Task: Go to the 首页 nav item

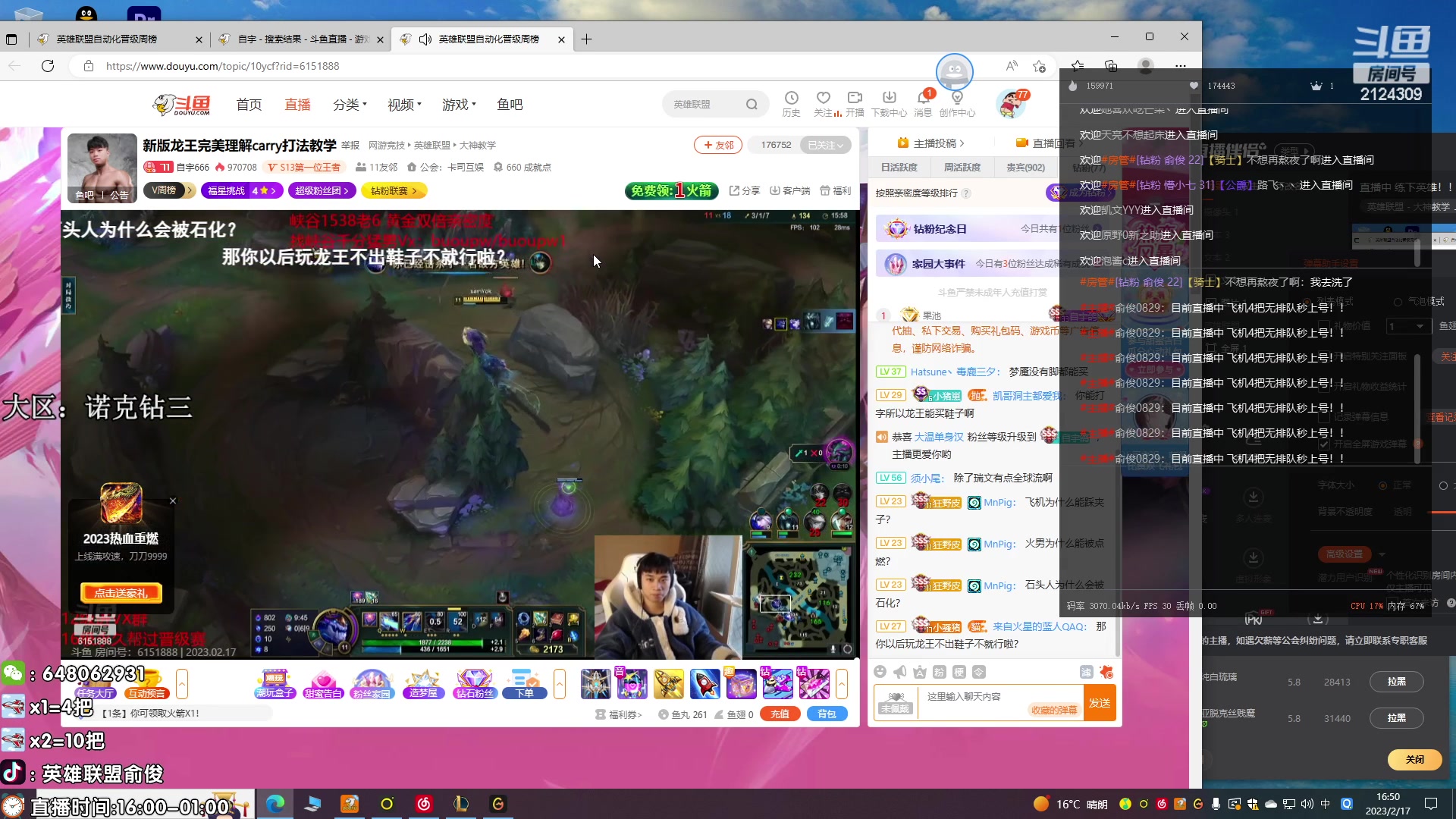Action: [x=249, y=105]
